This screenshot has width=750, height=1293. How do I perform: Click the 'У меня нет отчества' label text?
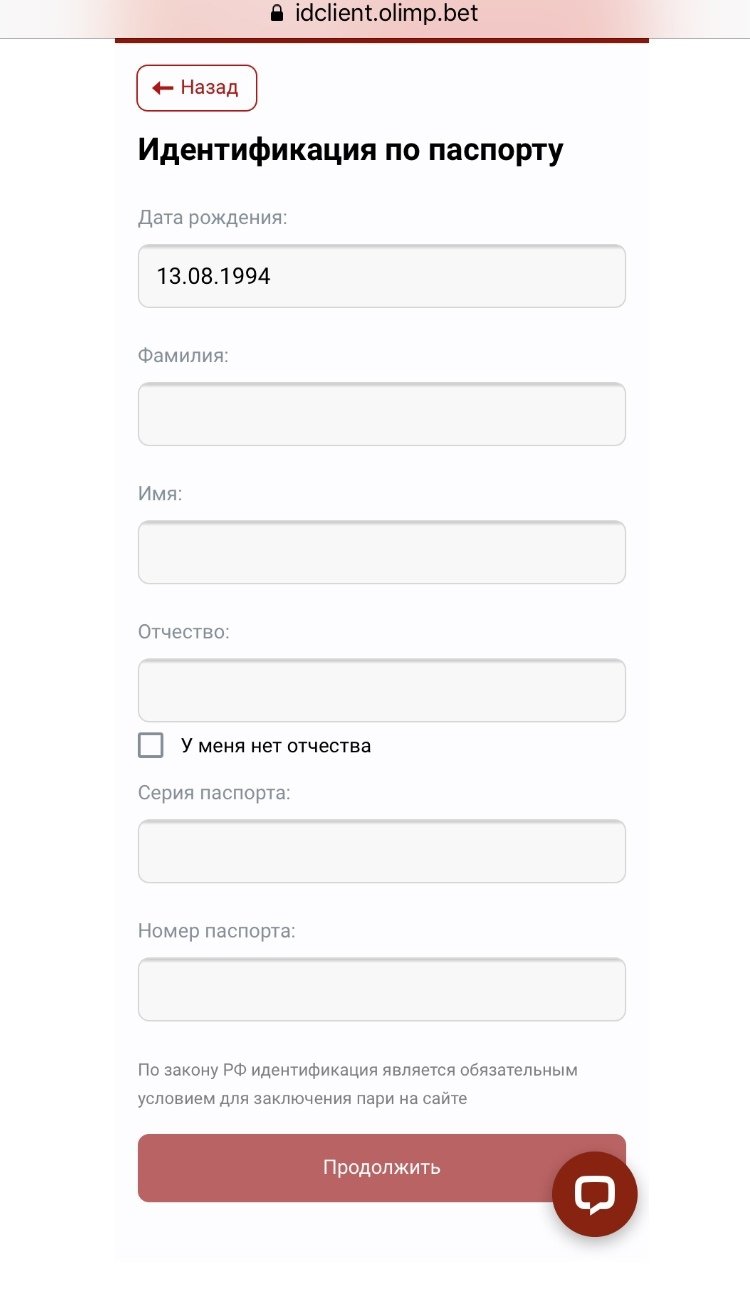coord(276,745)
